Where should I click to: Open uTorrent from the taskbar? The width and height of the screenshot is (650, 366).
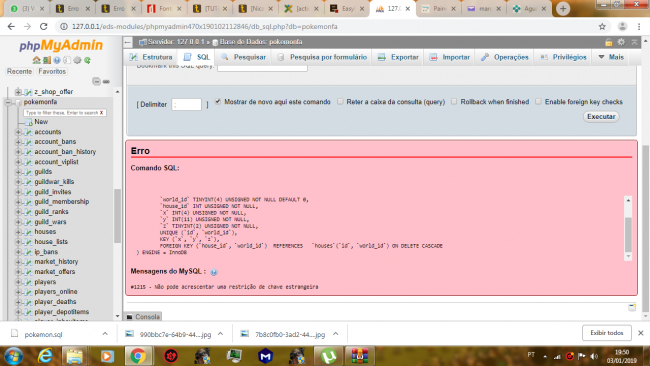tap(328, 356)
